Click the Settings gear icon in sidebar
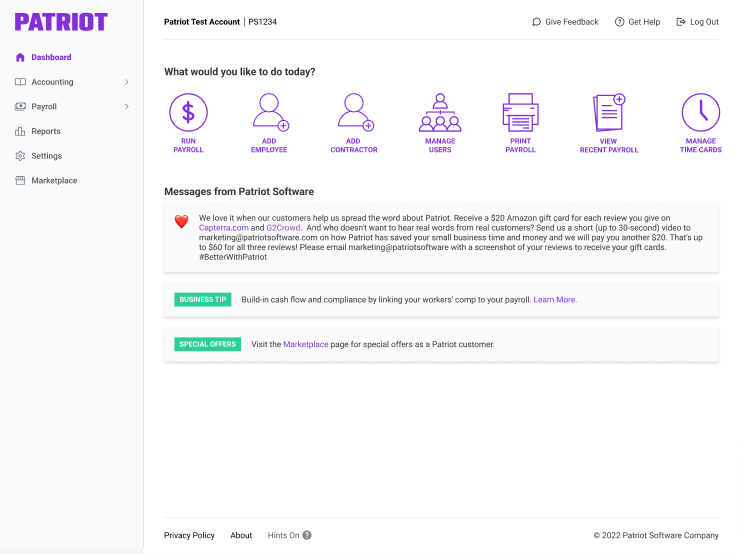Viewport: 739px width, 554px height. [20, 156]
